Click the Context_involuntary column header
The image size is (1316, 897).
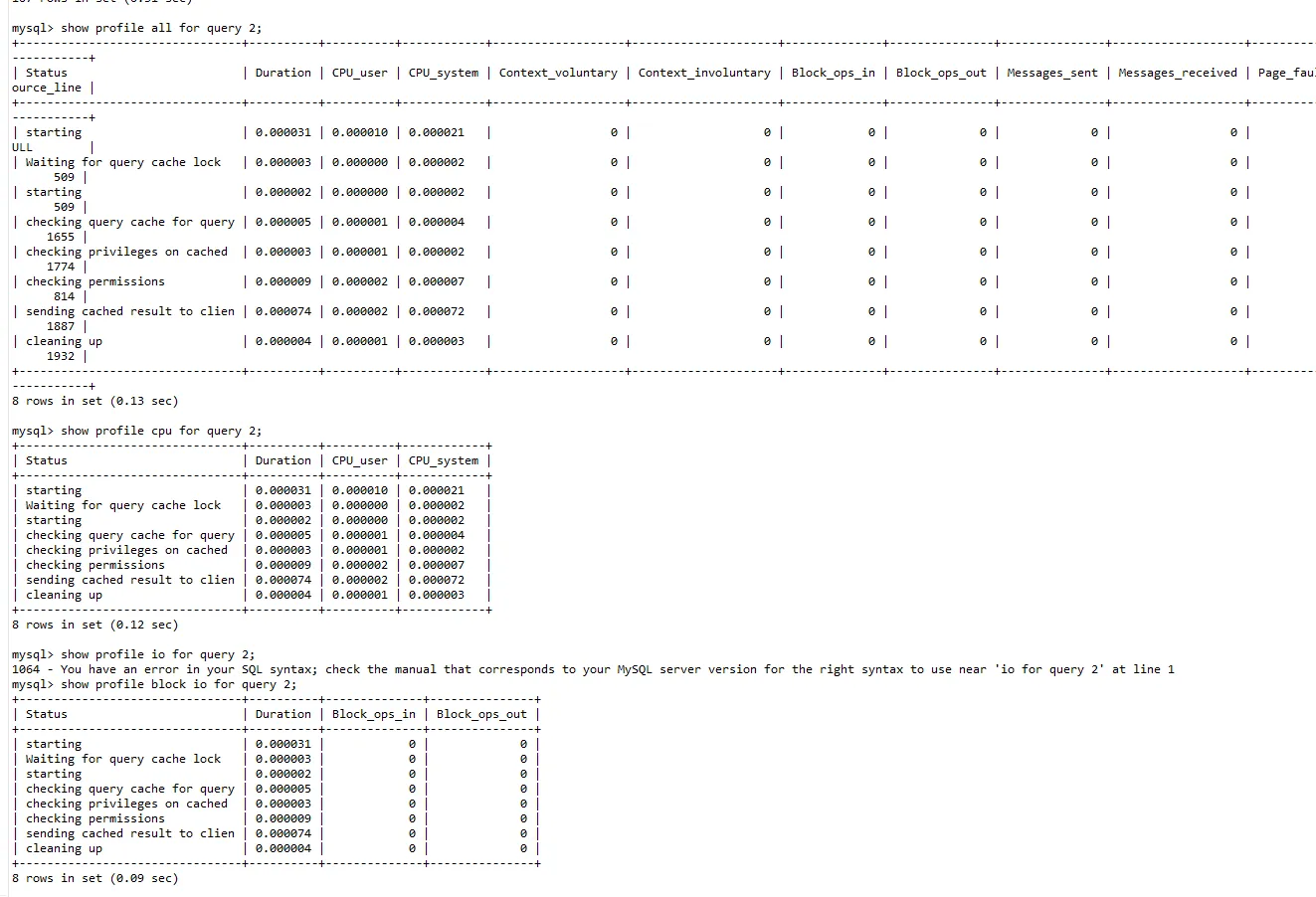703,73
